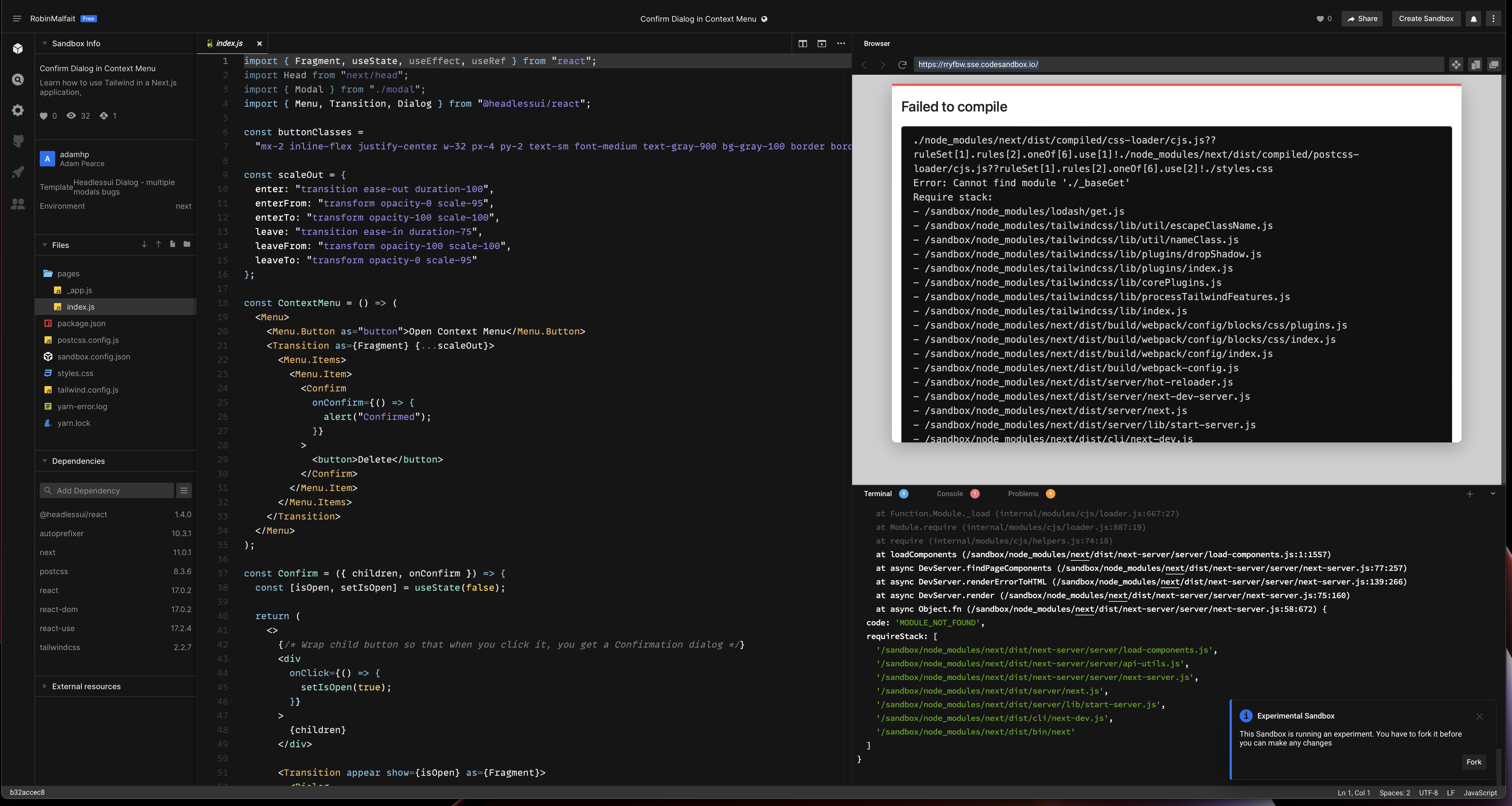Collapse the Sandbox Info section

pyautogui.click(x=45, y=43)
